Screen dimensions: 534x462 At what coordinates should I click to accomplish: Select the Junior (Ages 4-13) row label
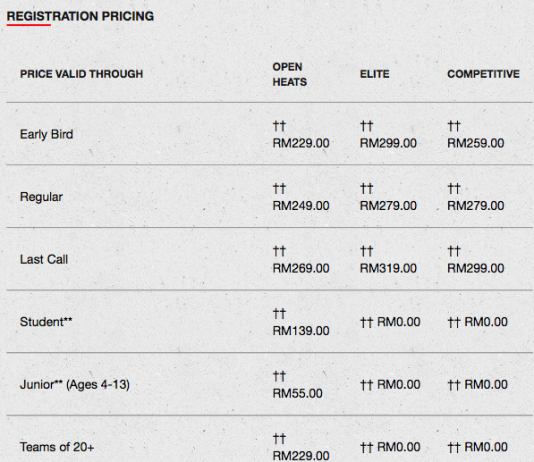[75, 385]
